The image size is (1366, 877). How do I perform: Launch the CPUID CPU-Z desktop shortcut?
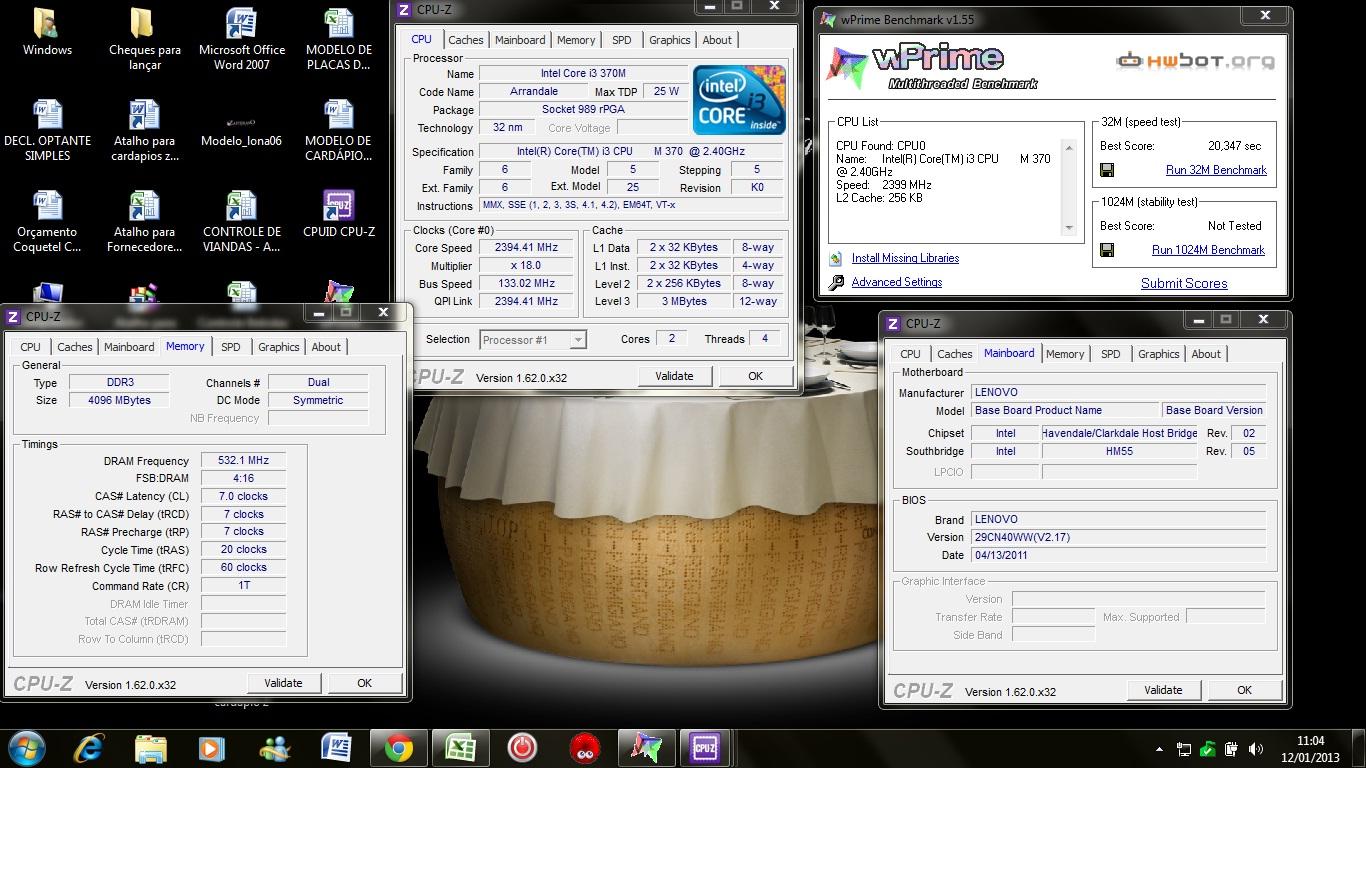[338, 214]
